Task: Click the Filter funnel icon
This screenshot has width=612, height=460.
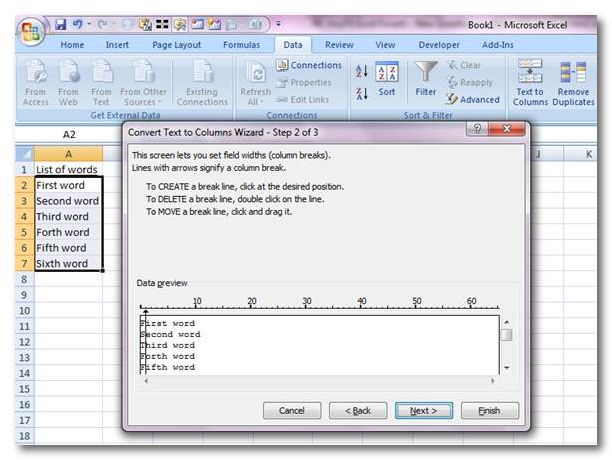Action: coord(426,73)
